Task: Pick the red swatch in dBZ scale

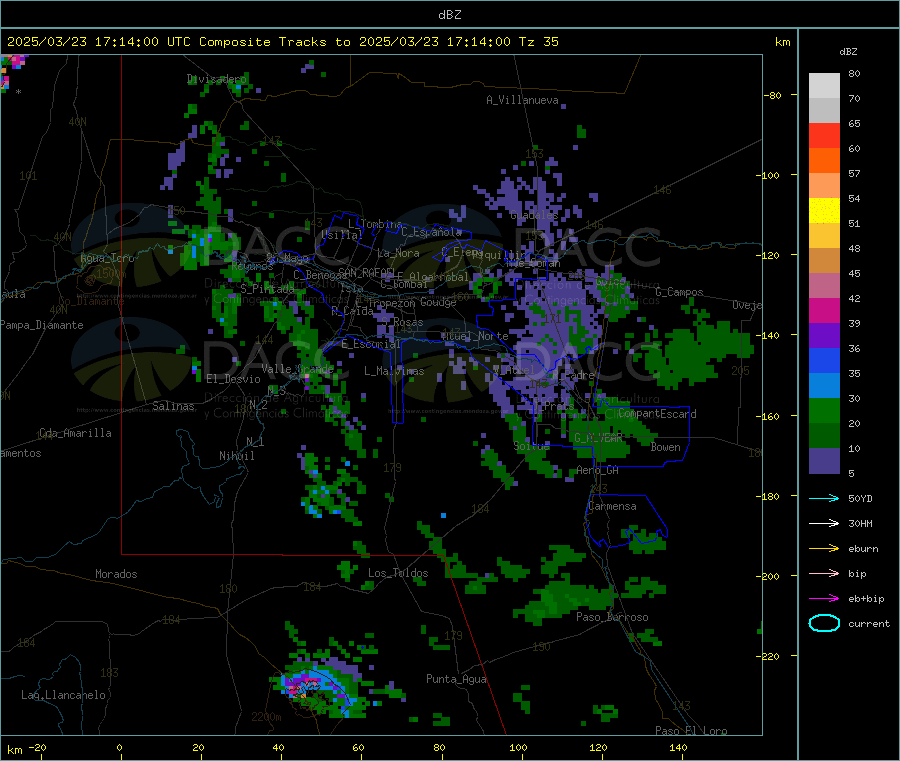Action: [824, 135]
